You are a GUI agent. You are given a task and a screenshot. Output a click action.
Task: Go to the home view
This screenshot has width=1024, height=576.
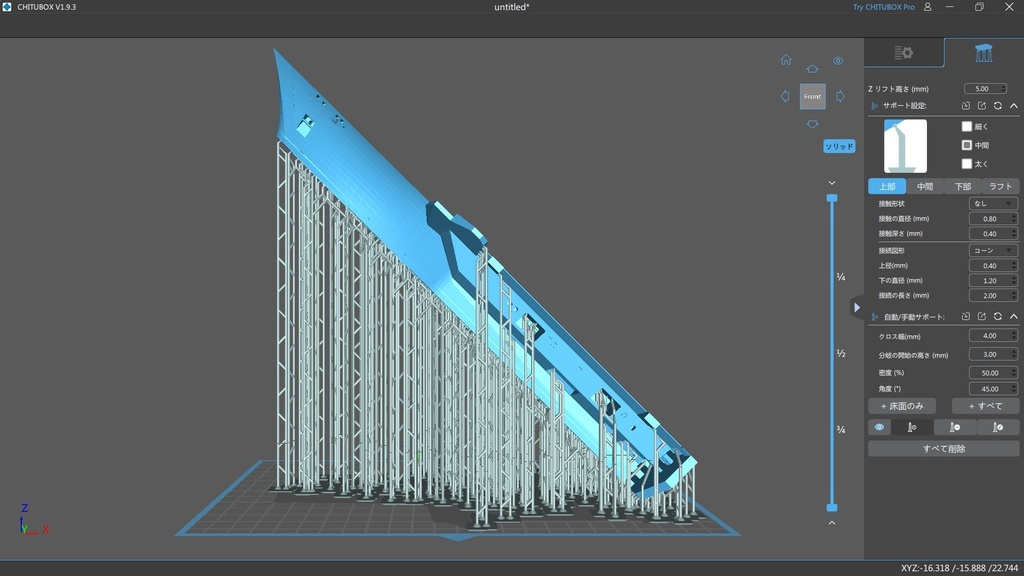tap(786, 59)
